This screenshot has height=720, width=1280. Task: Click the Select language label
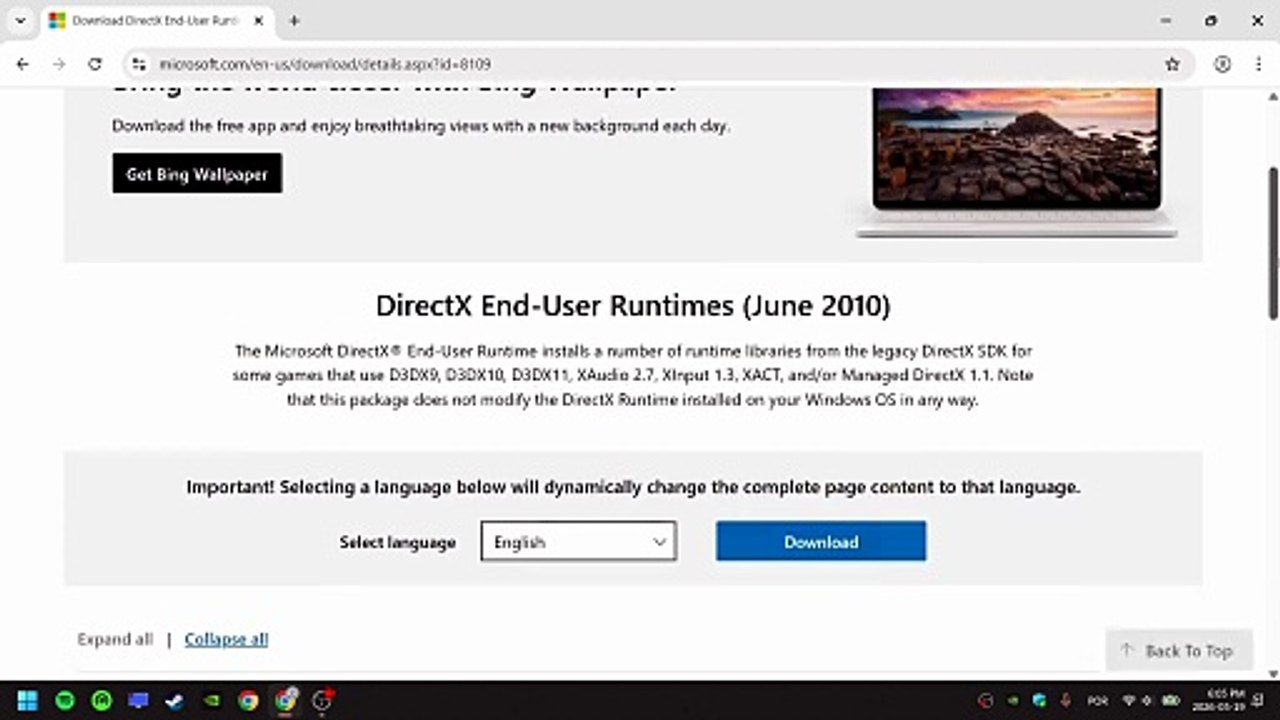(397, 542)
